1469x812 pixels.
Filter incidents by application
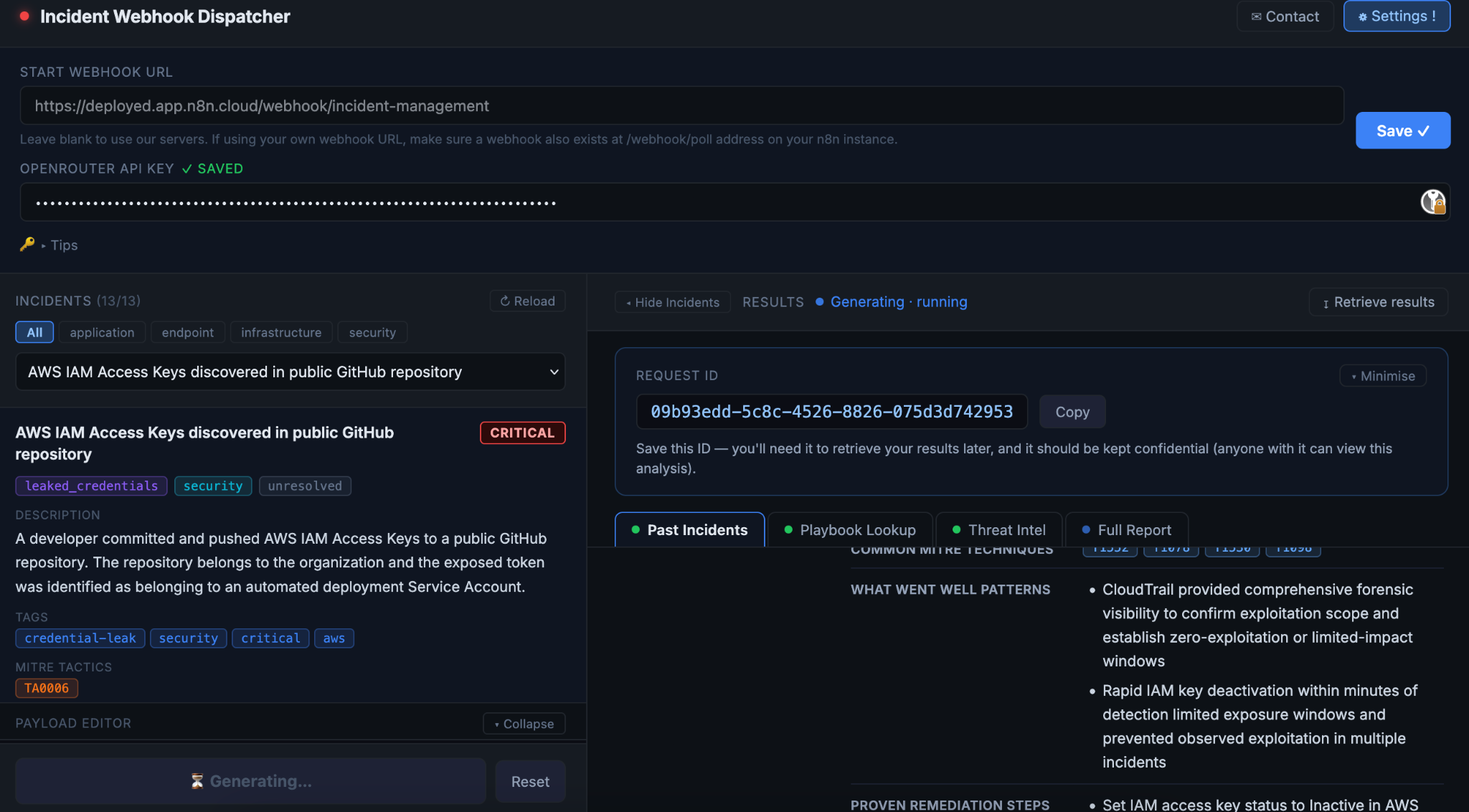tap(102, 332)
